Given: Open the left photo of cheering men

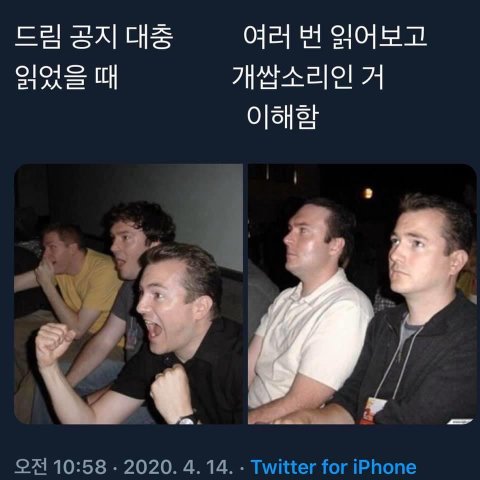Looking at the screenshot, I should (128, 294).
